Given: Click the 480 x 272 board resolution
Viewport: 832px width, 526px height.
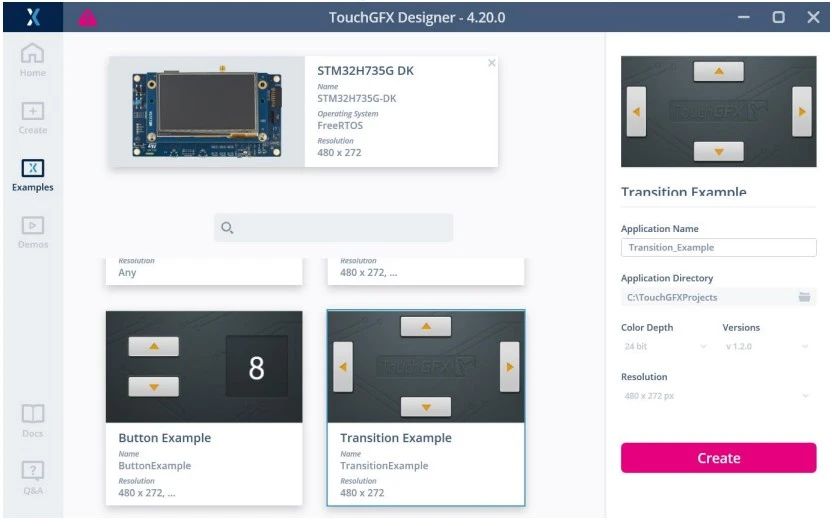Looking at the screenshot, I should pyautogui.click(x=339, y=153).
